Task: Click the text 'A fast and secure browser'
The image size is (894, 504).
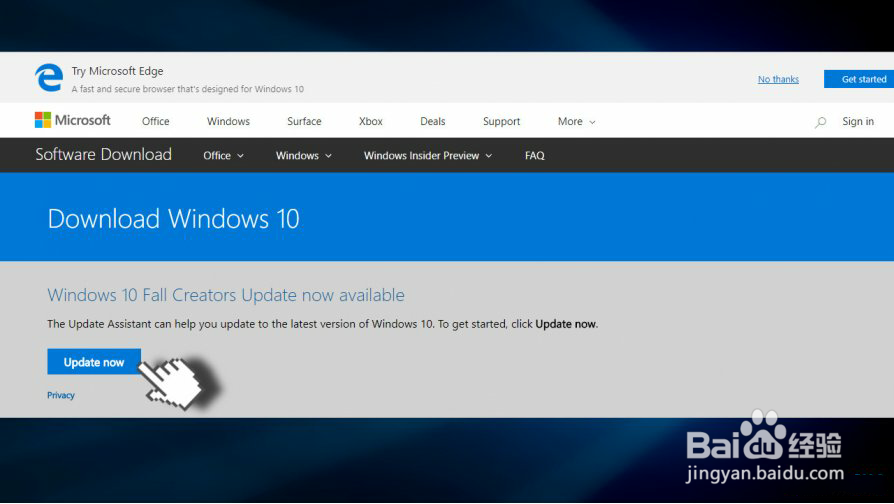Action: (188, 89)
